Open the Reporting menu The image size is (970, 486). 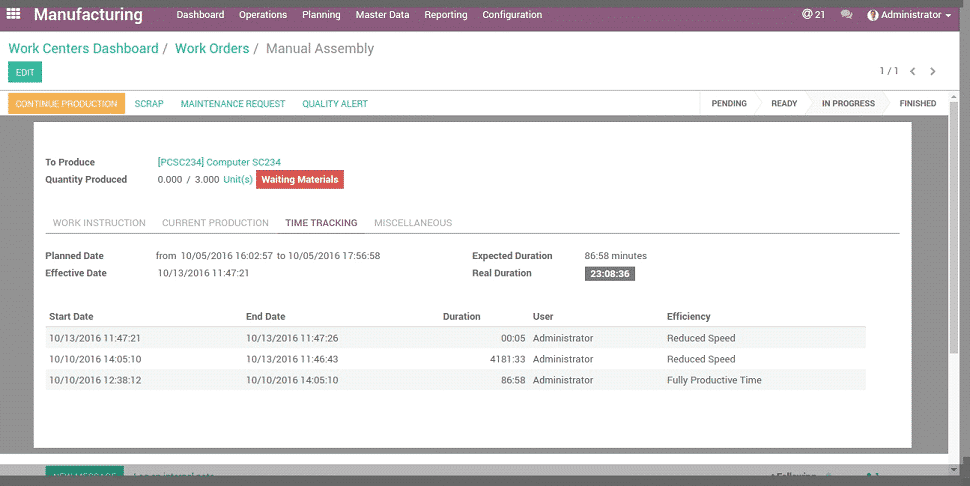tap(445, 15)
